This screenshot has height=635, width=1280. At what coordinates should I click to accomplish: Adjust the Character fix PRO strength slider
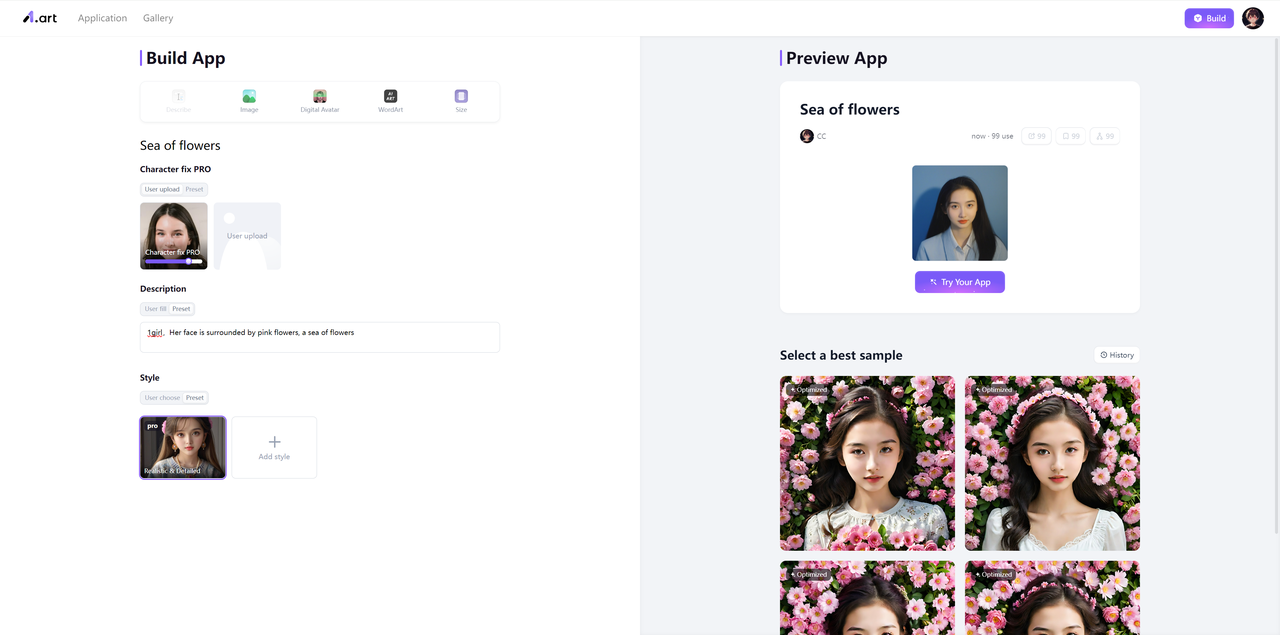(x=188, y=262)
